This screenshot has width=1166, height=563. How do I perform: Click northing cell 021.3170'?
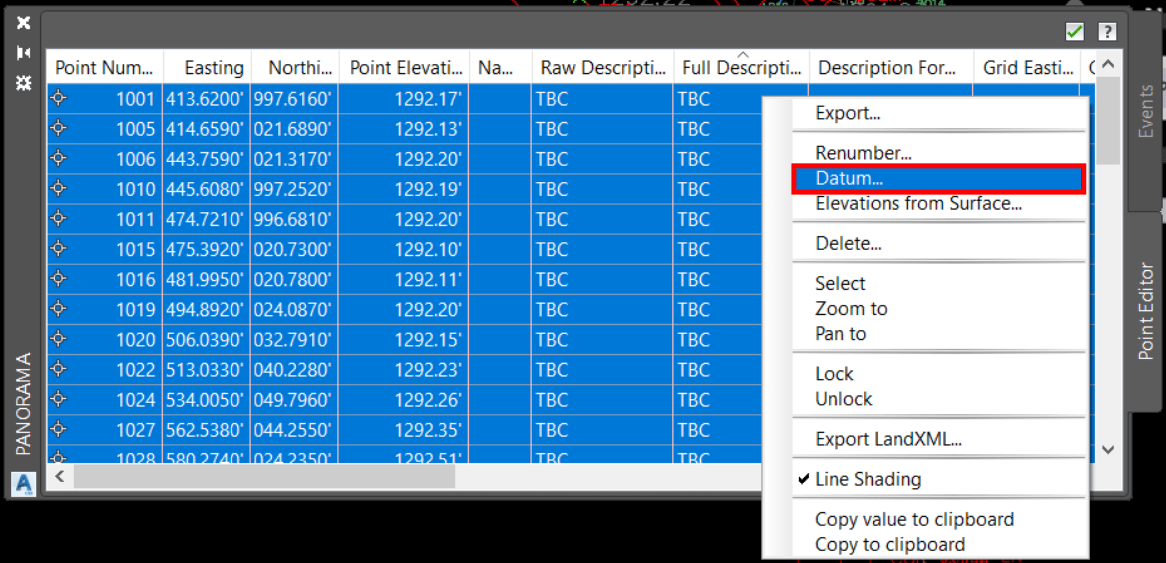(x=295, y=158)
